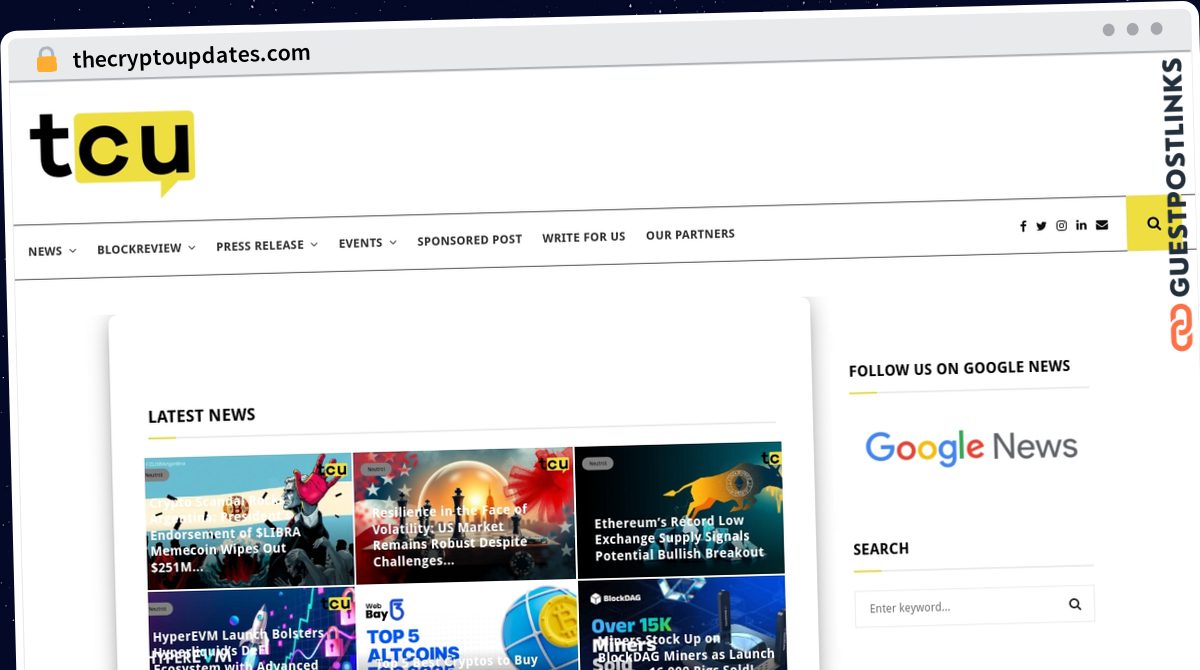Open the Top 5 Altcoins article
Image resolution: width=1200 pixels, height=670 pixels.
pos(466,626)
